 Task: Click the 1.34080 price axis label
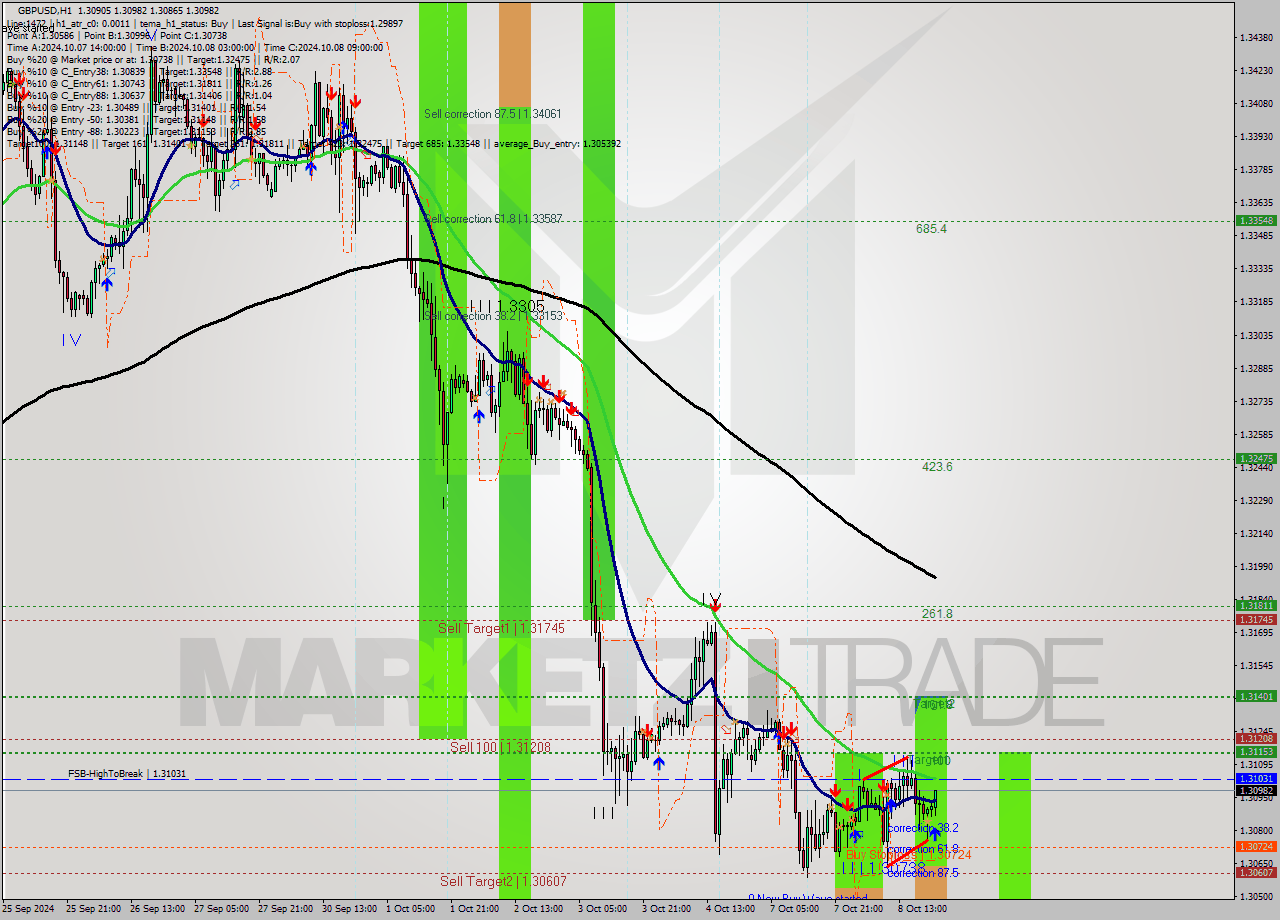click(x=1256, y=104)
